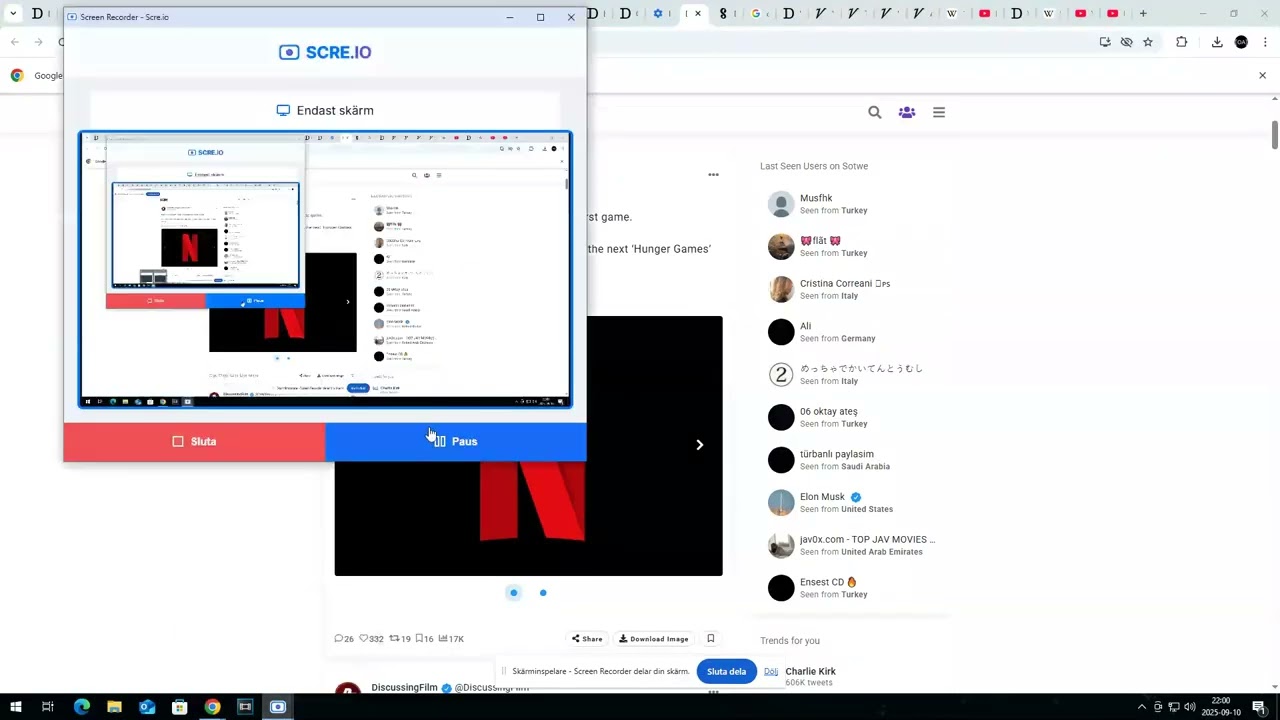Viewport: 1280px width, 720px height.
Task: Open Chrome downloads icon
Action: coord(1217,42)
